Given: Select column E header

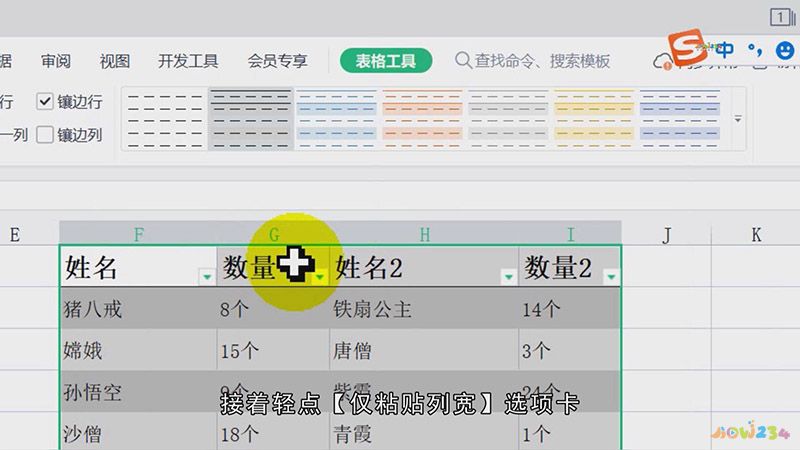Looking at the screenshot, I should [15, 235].
